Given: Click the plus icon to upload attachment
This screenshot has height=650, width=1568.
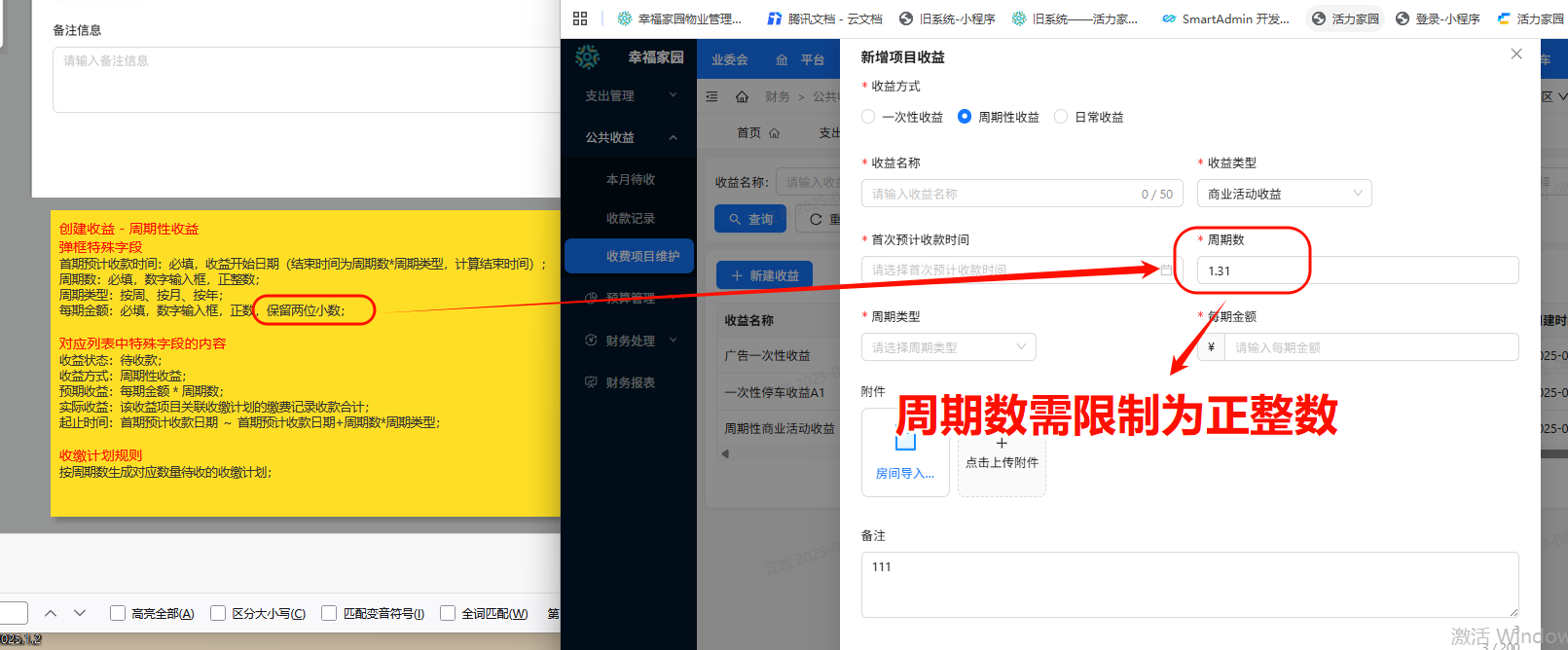Looking at the screenshot, I should pos(1002,444).
